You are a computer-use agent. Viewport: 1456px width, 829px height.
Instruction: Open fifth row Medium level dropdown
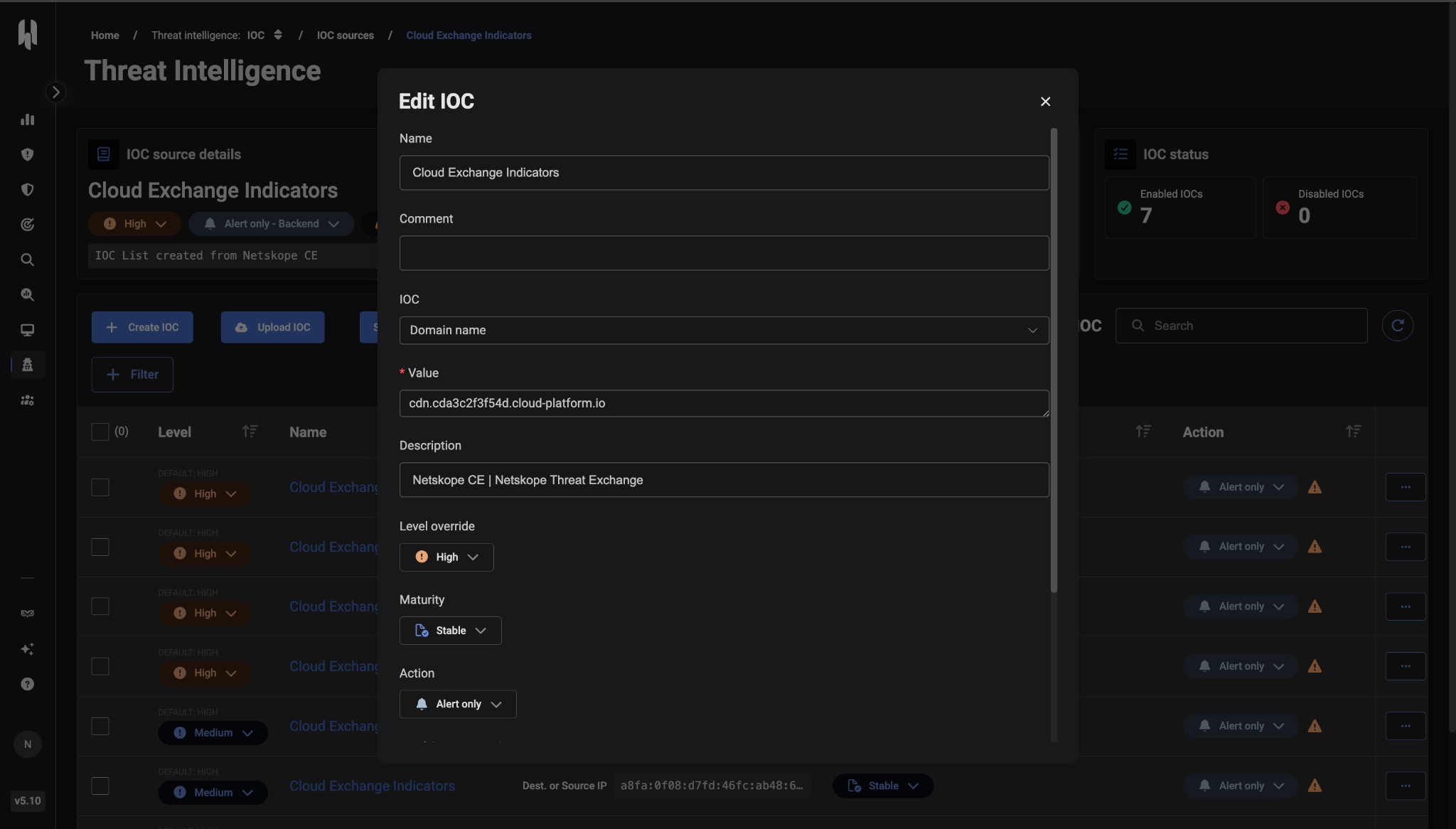pos(213,733)
